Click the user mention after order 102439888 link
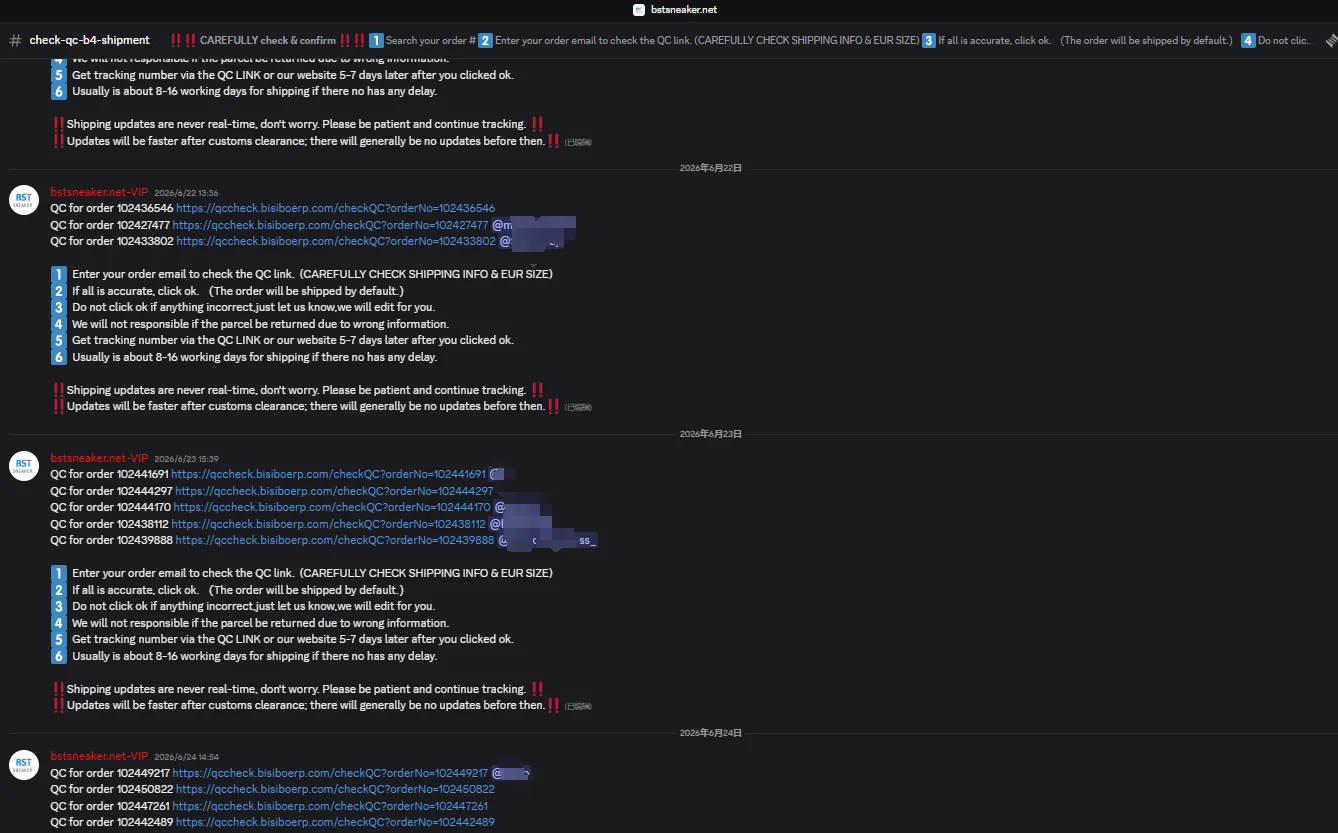1338x833 pixels. 548,540
